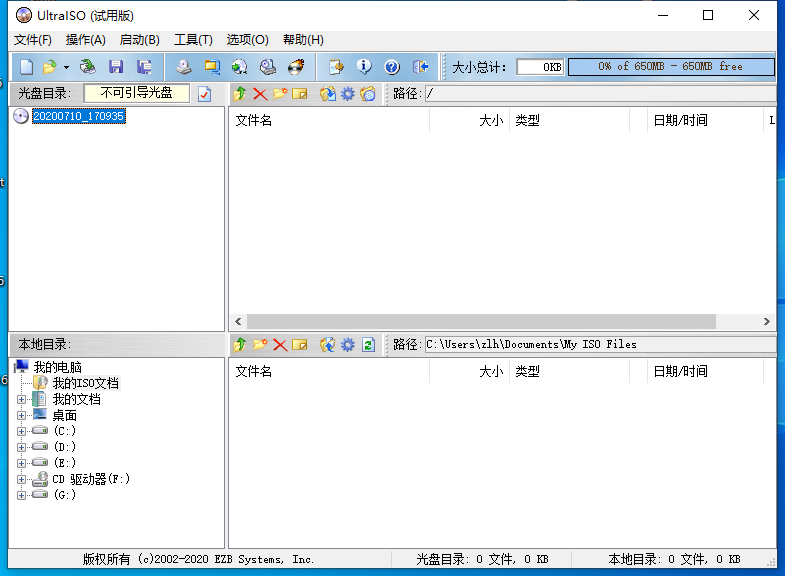
Task: Click the Burn CD/DVD image icon
Action: [296, 67]
